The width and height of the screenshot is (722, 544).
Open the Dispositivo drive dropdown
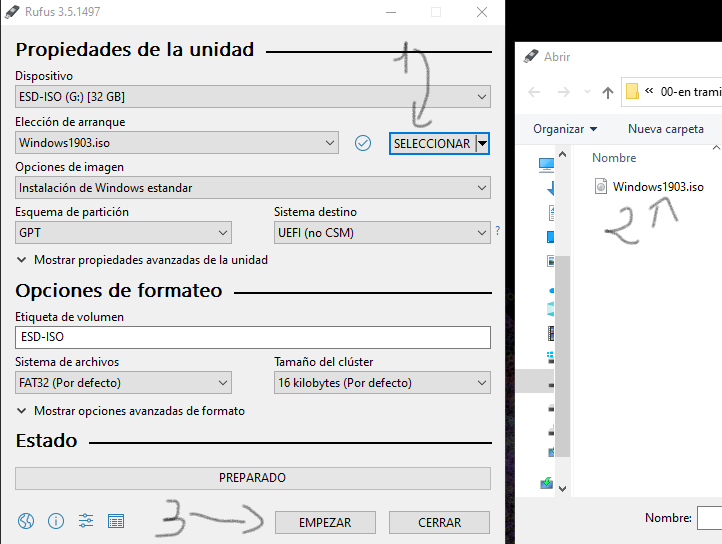tap(253, 97)
